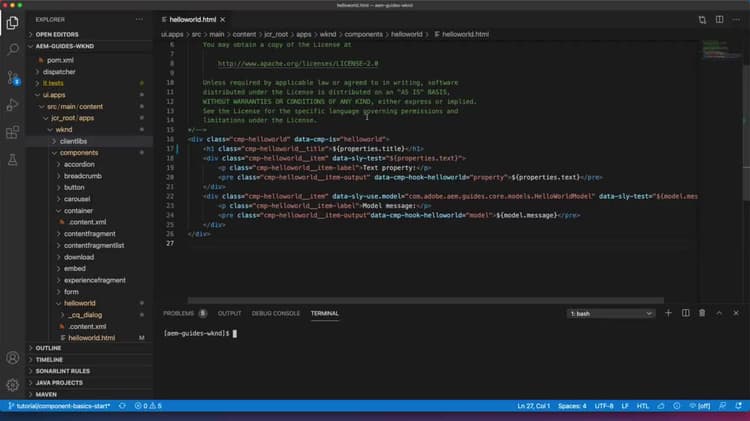
Task: Kill the terminal with trash icon
Action: (702, 313)
